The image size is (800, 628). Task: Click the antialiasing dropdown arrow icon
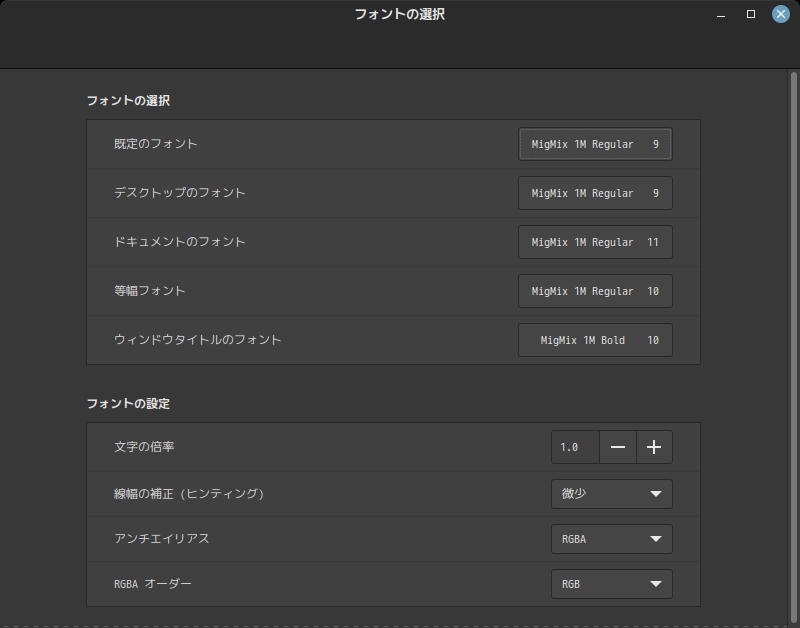point(656,539)
